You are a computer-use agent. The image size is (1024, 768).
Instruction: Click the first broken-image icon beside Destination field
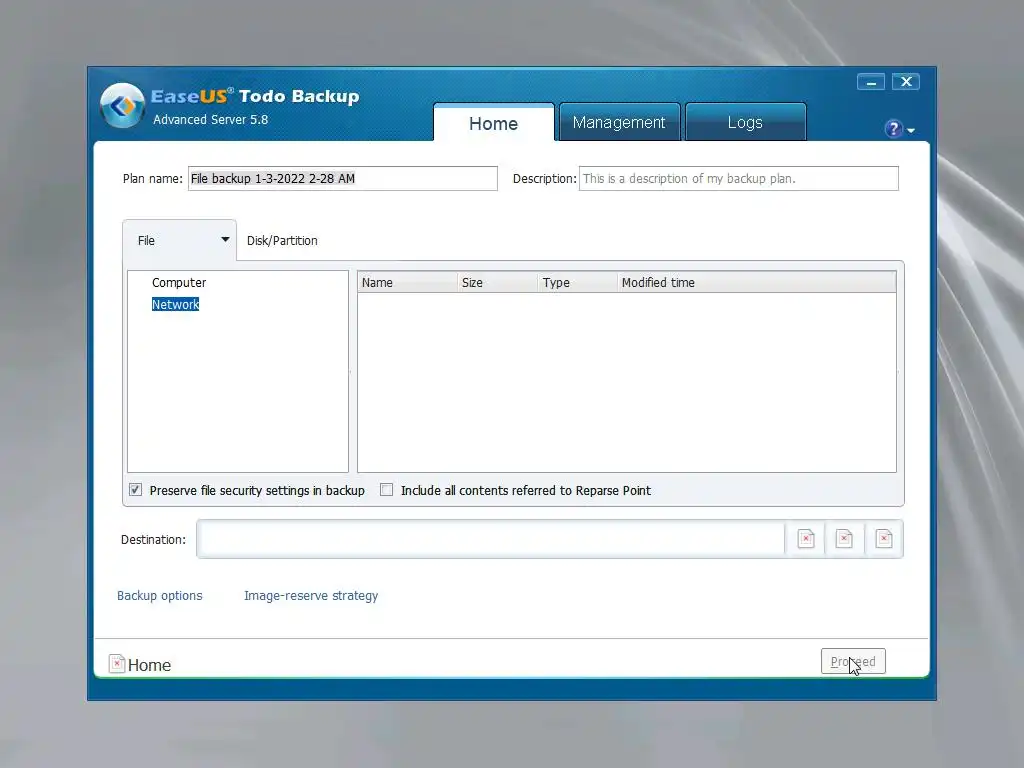(x=806, y=539)
